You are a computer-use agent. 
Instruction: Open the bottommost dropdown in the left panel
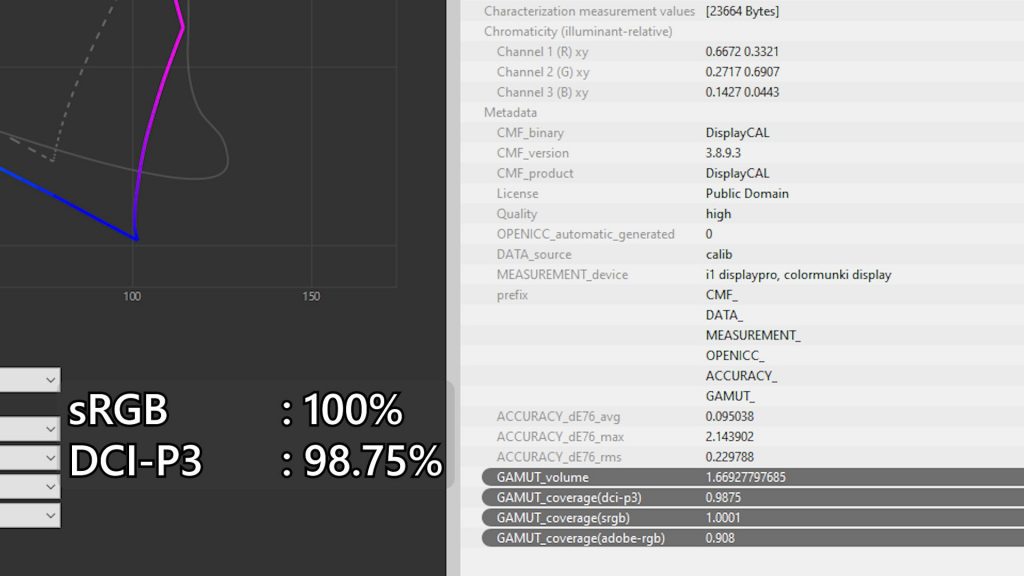[29, 515]
